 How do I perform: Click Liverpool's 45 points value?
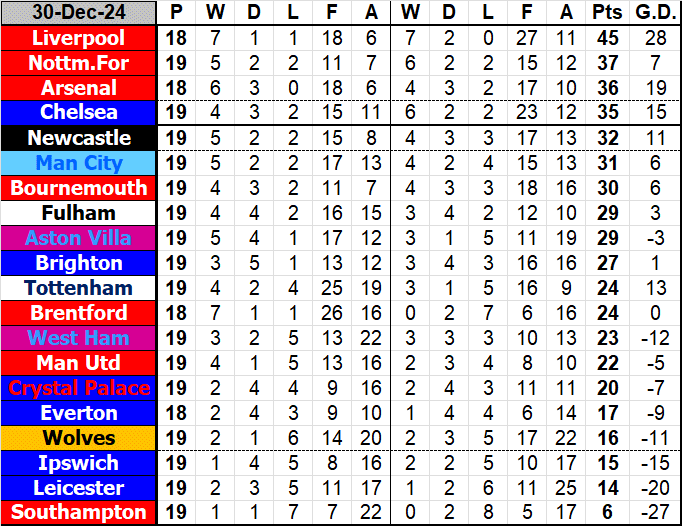tap(606, 38)
